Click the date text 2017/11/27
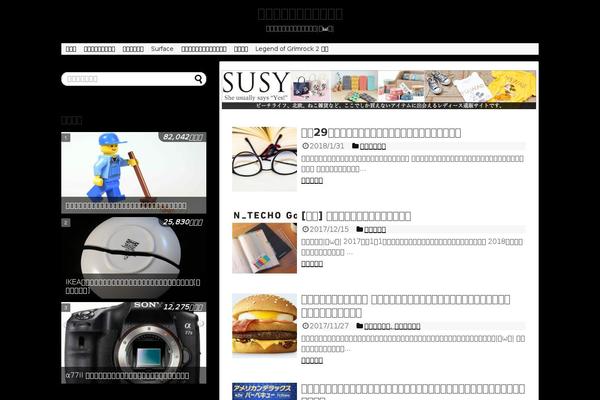This screenshot has height=400, width=600. click(x=329, y=326)
